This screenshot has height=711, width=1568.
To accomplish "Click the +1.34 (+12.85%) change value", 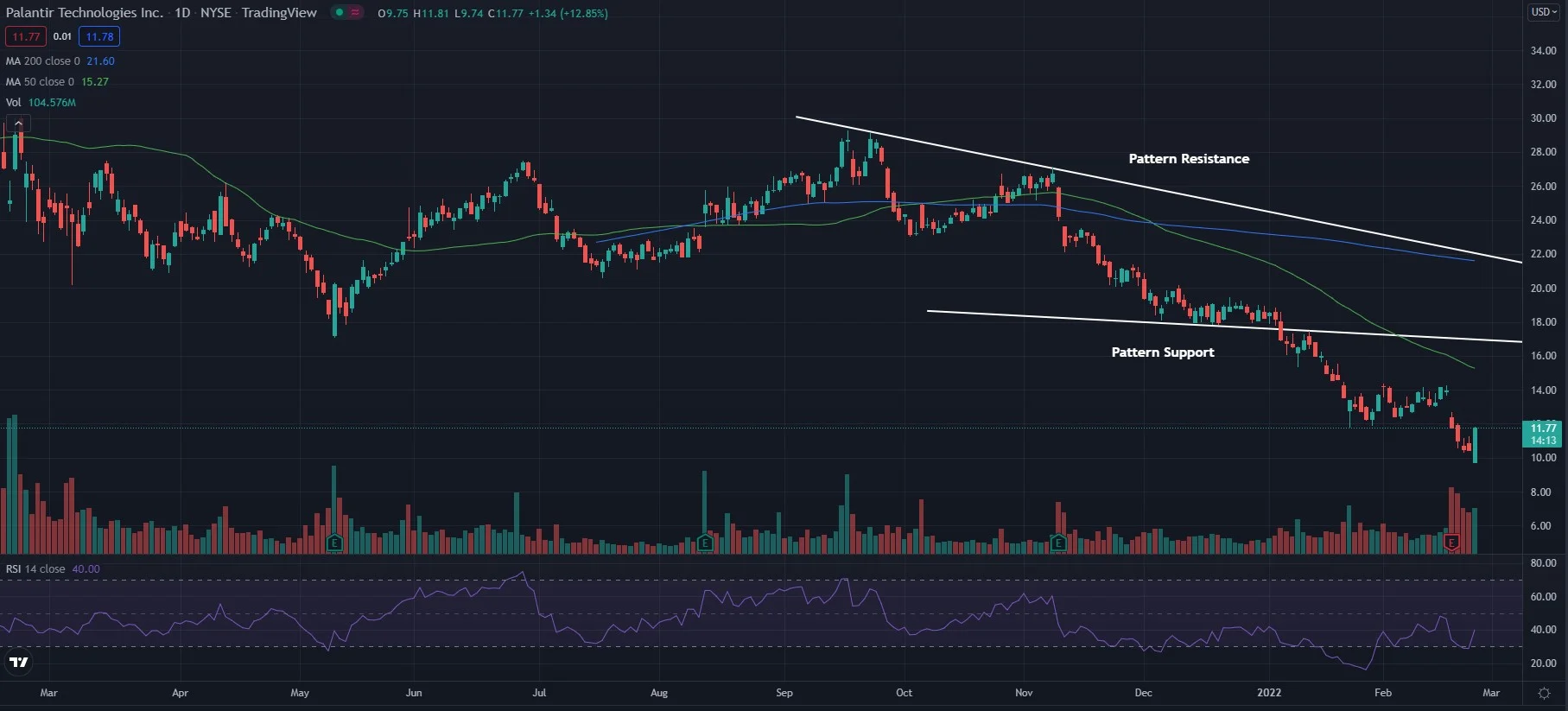I will click(x=568, y=14).
